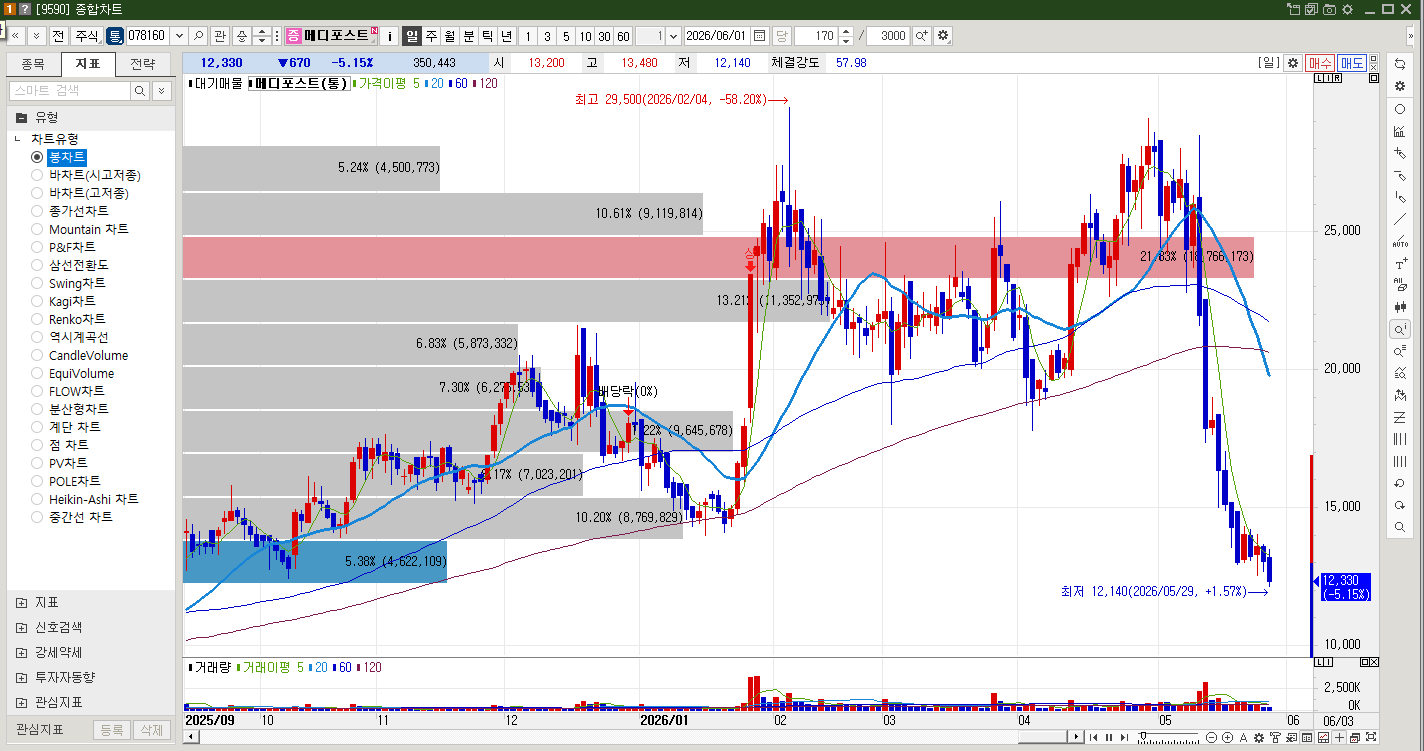The image size is (1424, 751).
Task: Select the 일 daily period button
Action: 412,36
